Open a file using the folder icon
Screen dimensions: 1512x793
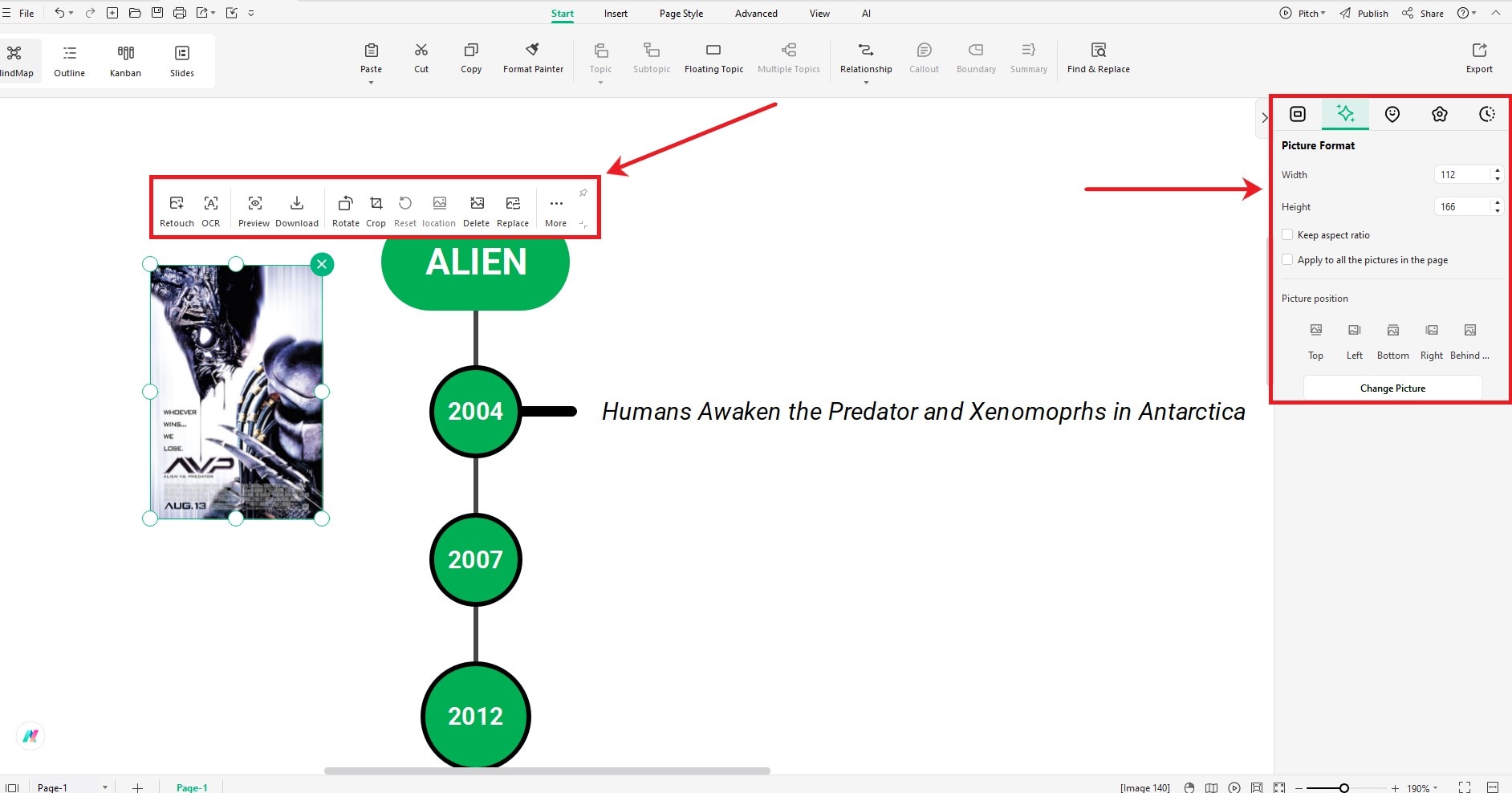(x=135, y=13)
